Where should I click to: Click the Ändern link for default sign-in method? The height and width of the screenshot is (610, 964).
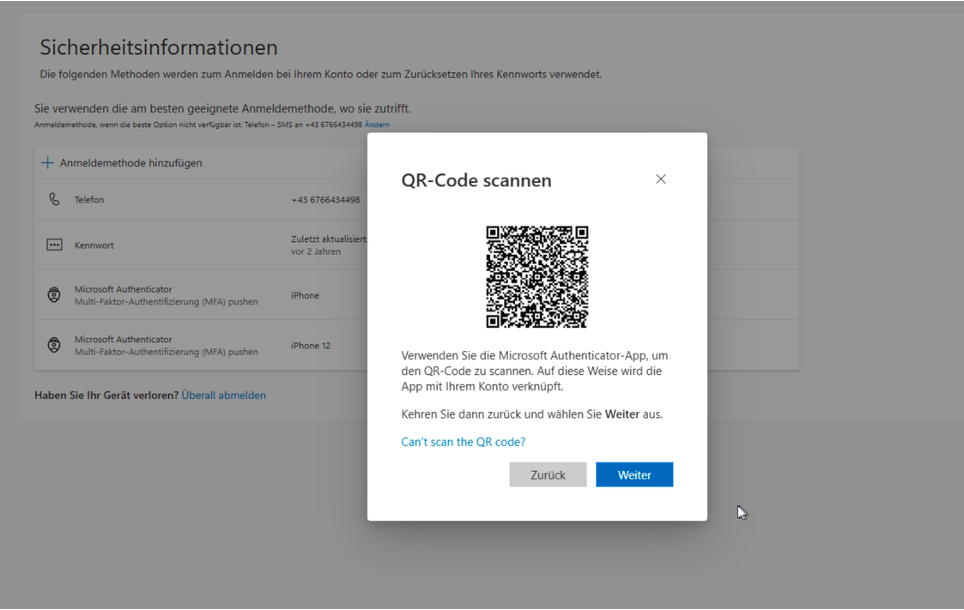coord(377,125)
